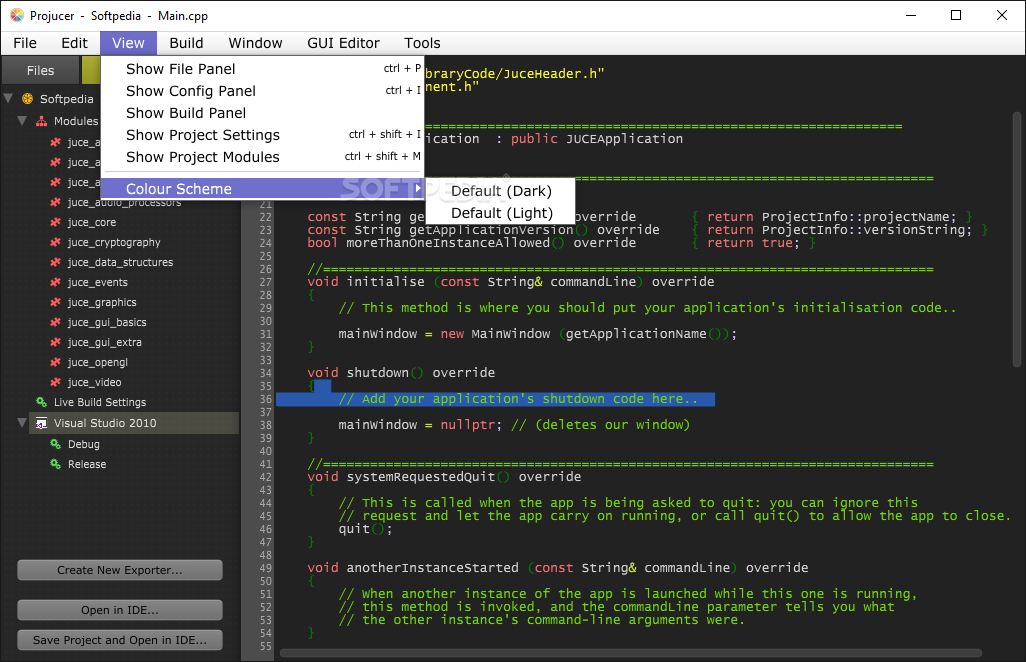The image size is (1026, 662).
Task: Click the juce_cryptography module icon
Action: [56, 242]
